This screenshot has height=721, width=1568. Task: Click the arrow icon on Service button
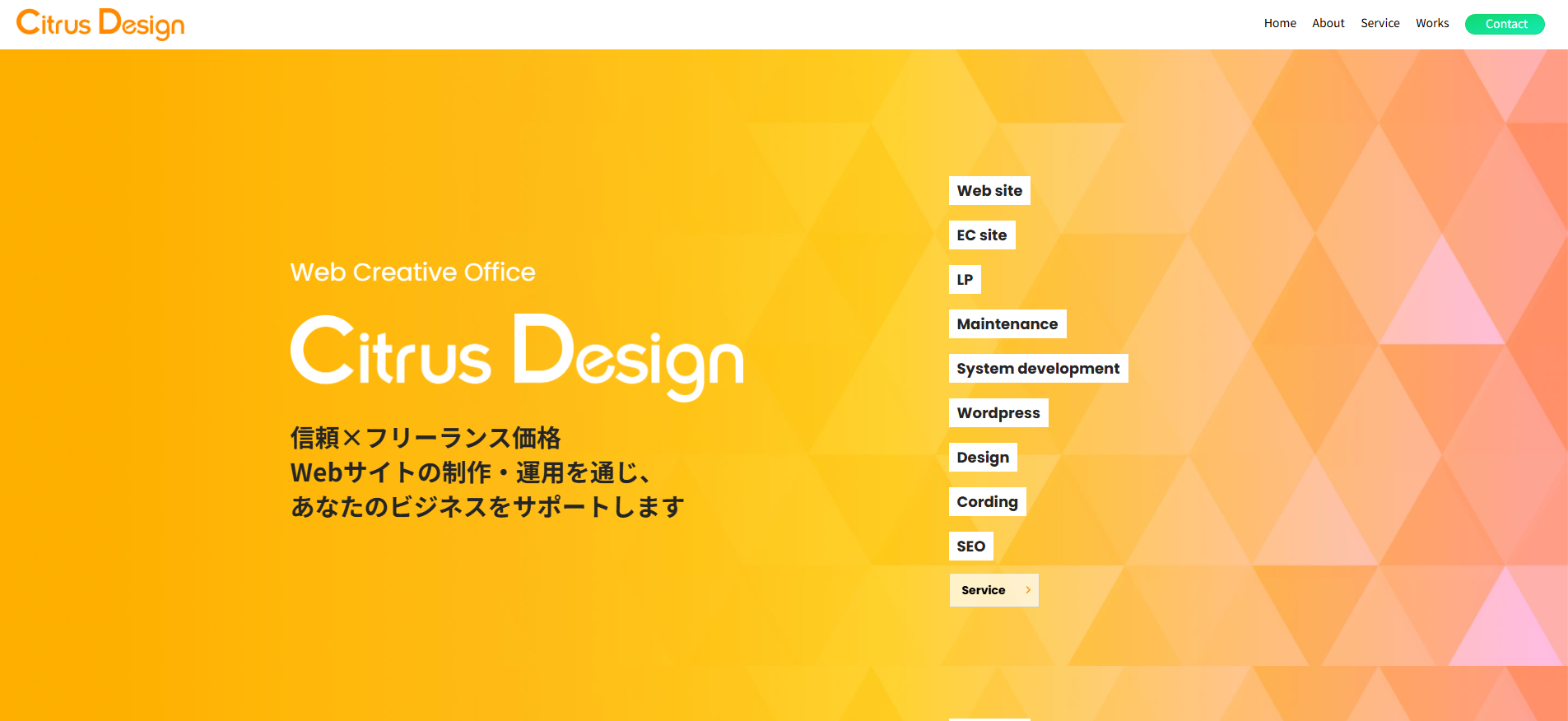[x=1028, y=590]
